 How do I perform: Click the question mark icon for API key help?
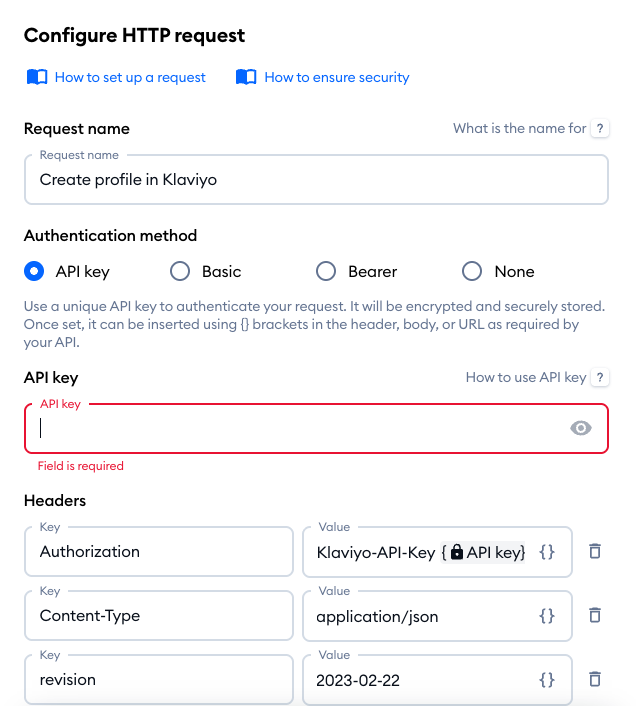[x=600, y=377]
